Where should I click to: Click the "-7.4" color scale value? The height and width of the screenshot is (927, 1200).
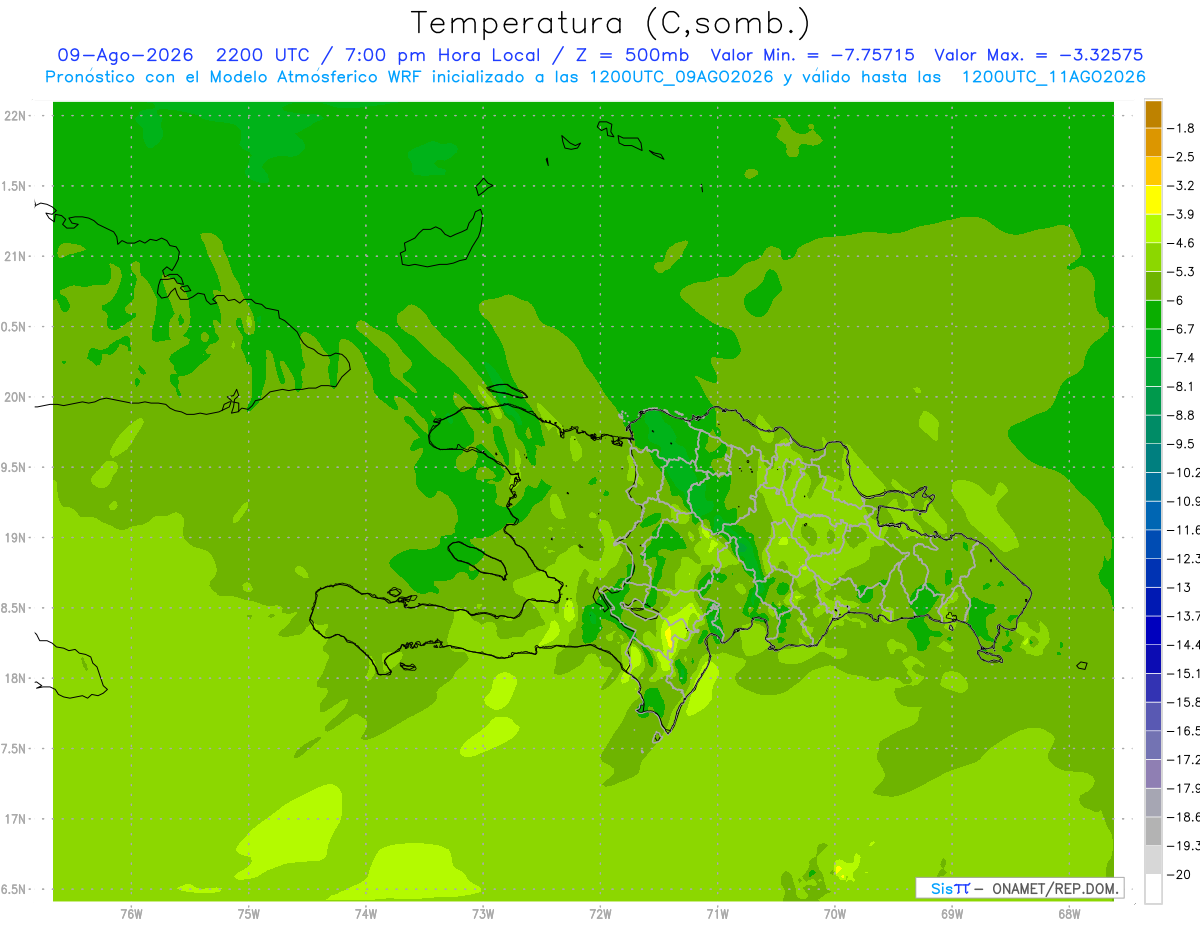coord(1182,357)
